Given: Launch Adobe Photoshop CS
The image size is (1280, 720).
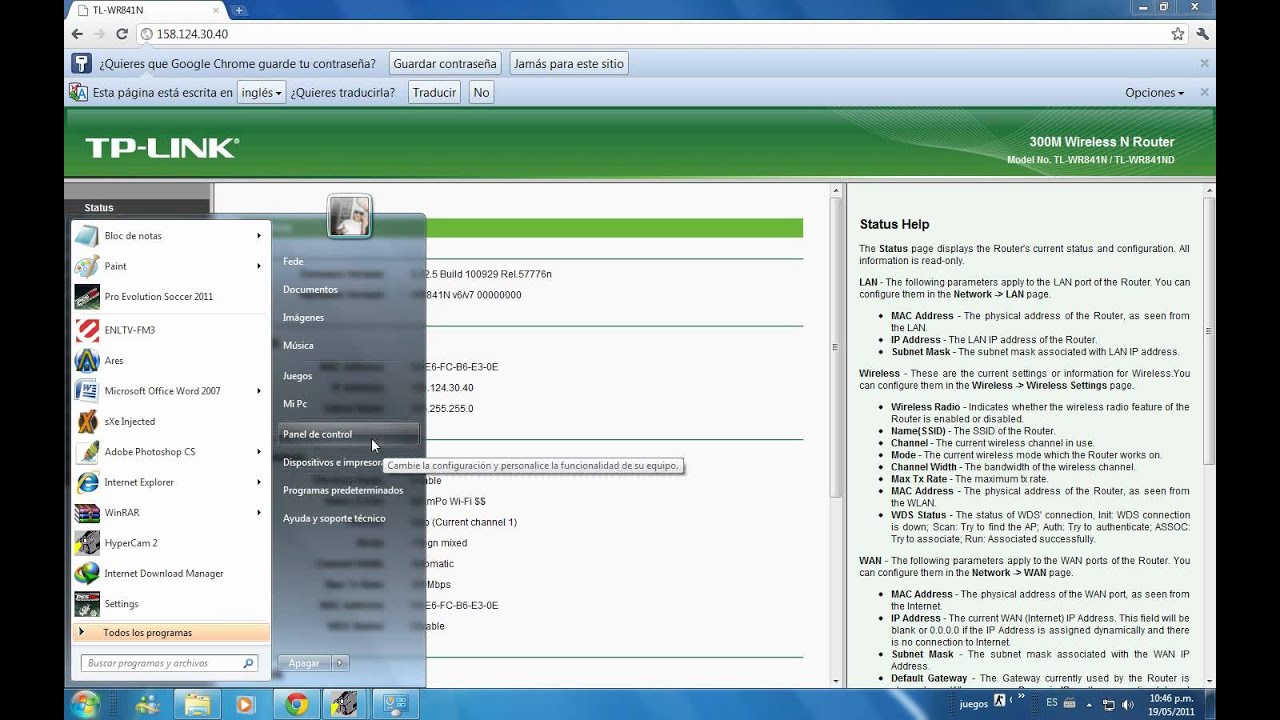Looking at the screenshot, I should pyautogui.click(x=170, y=452).
